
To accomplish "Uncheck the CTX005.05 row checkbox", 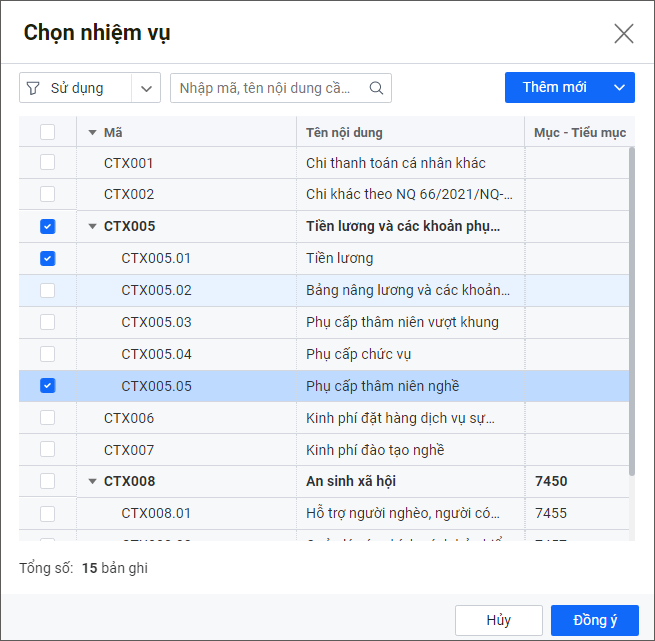I will click(48, 386).
